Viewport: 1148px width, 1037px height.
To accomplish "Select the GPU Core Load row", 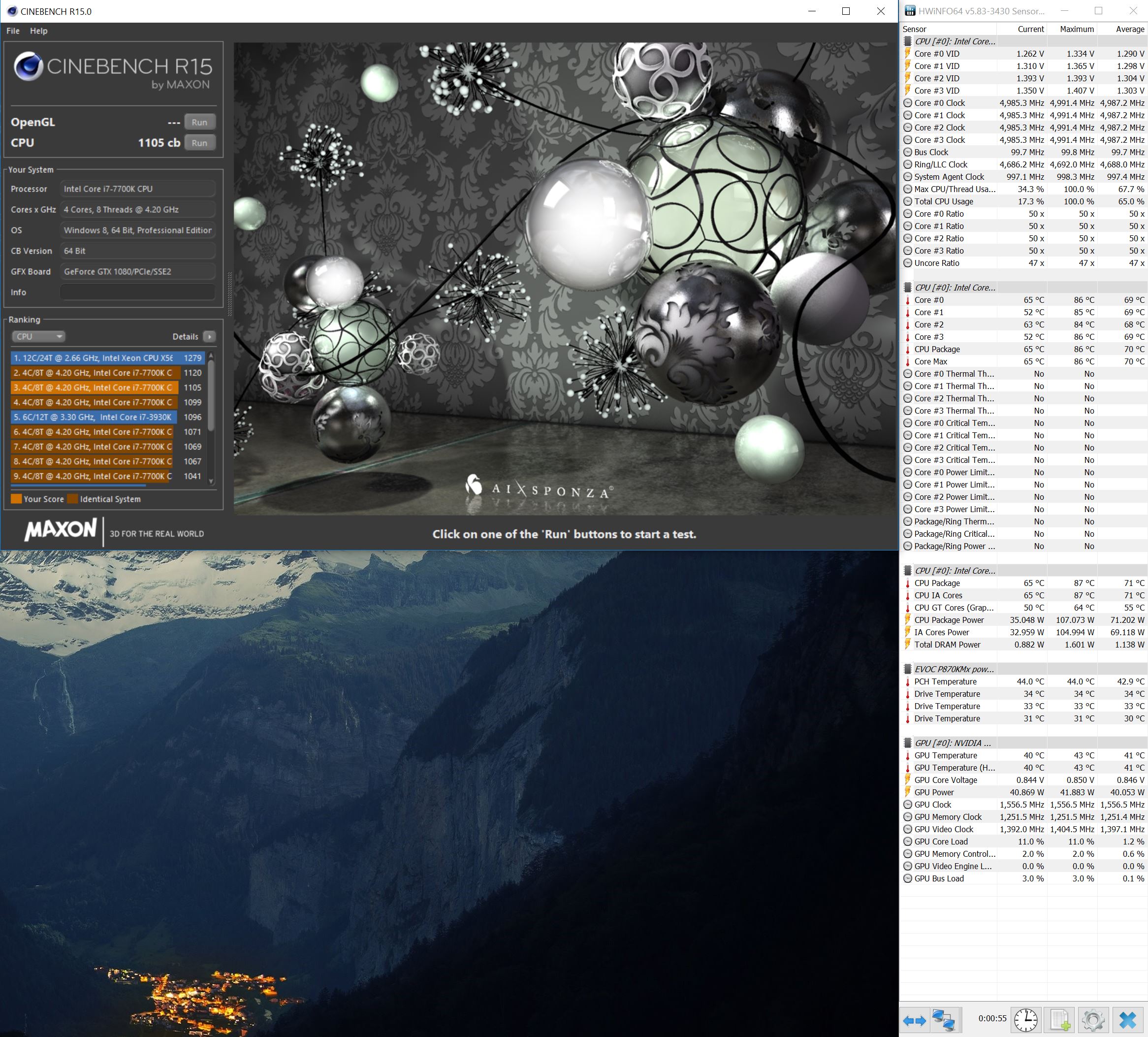I will [x=1024, y=842].
